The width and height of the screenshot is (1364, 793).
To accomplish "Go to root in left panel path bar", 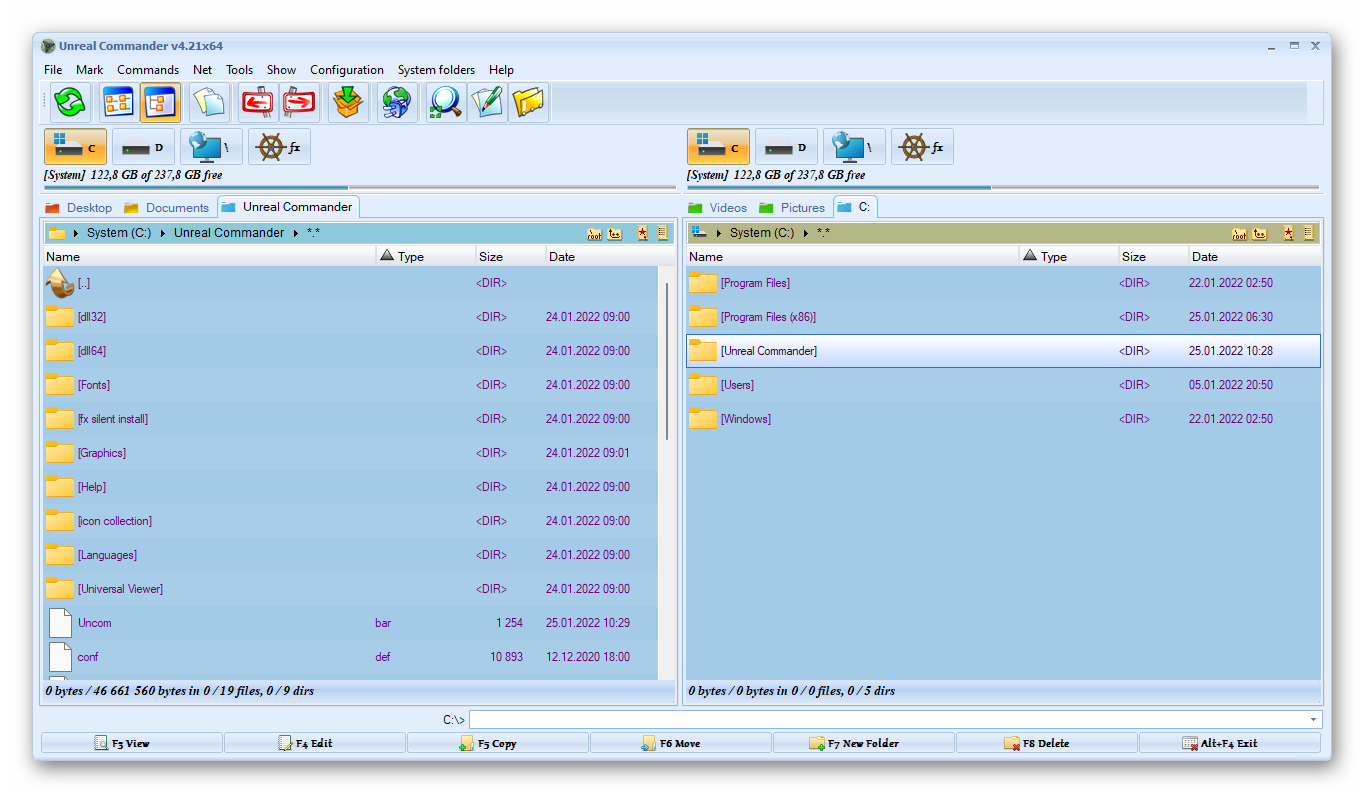I will point(595,233).
